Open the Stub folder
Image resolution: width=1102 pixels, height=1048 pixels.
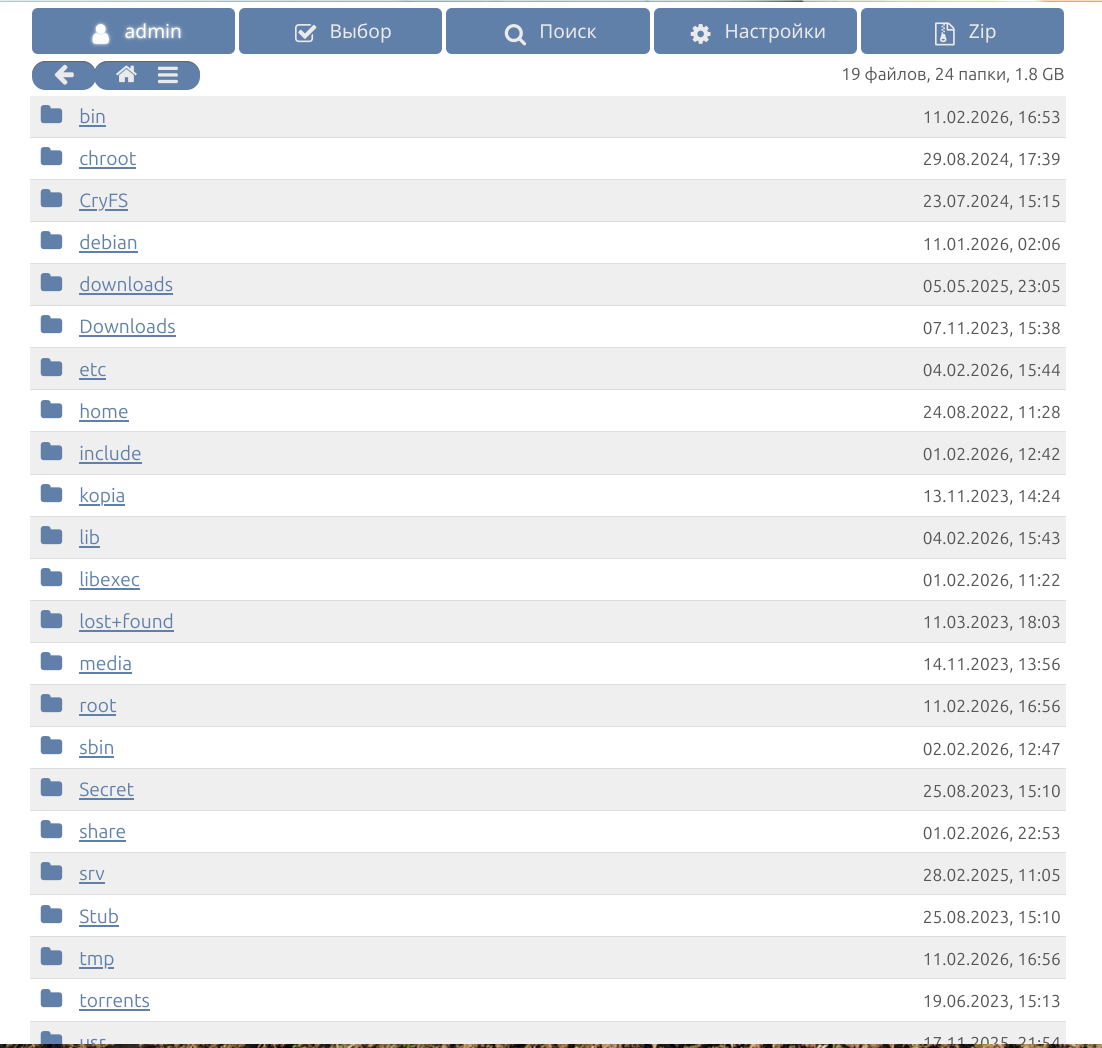pos(99,916)
